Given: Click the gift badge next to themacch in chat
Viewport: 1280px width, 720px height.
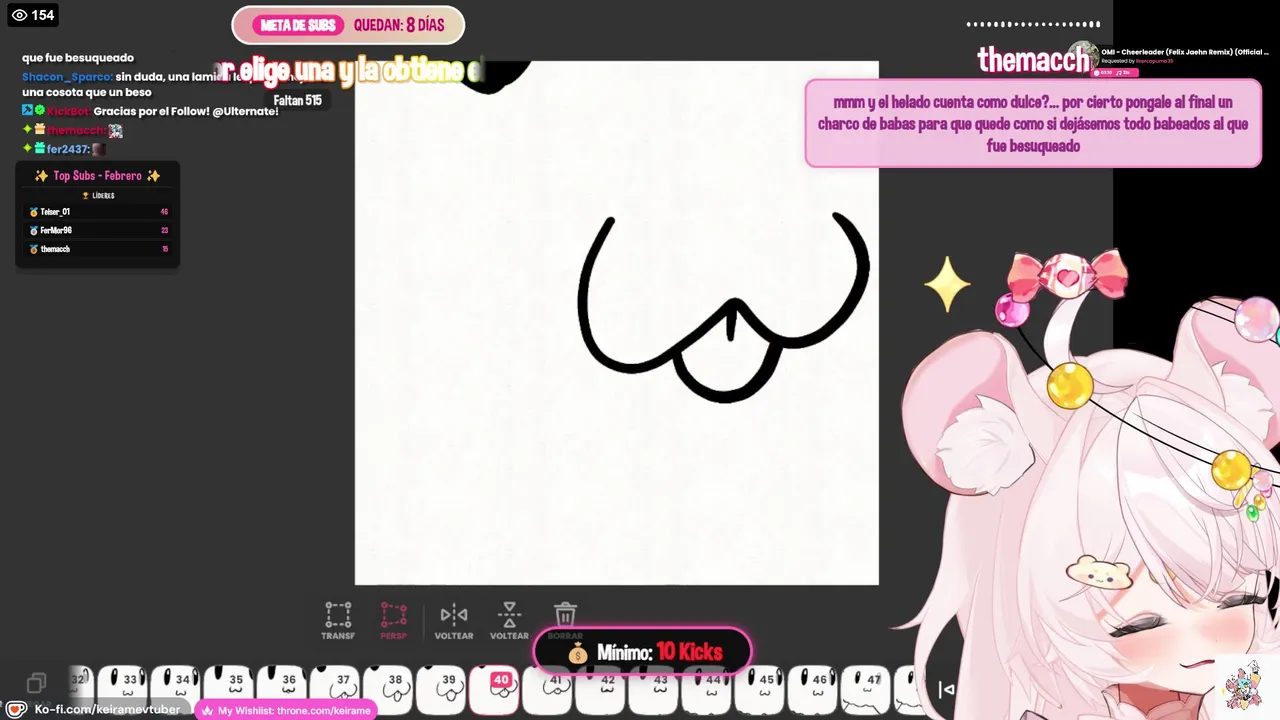Looking at the screenshot, I should pyautogui.click(x=40, y=130).
